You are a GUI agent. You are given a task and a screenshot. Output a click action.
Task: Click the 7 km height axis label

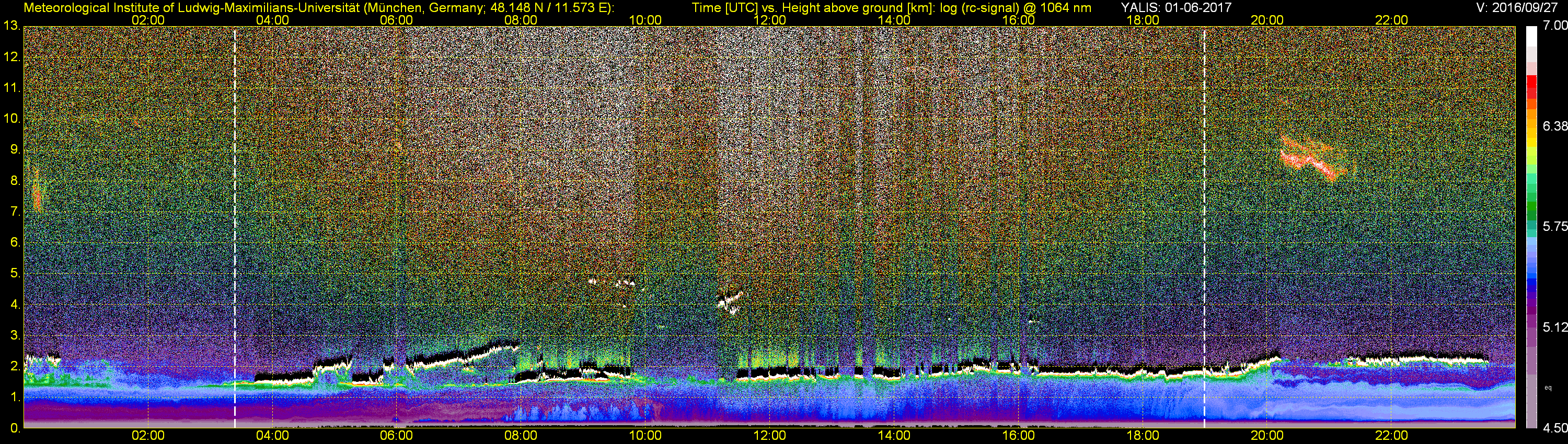click(15, 212)
